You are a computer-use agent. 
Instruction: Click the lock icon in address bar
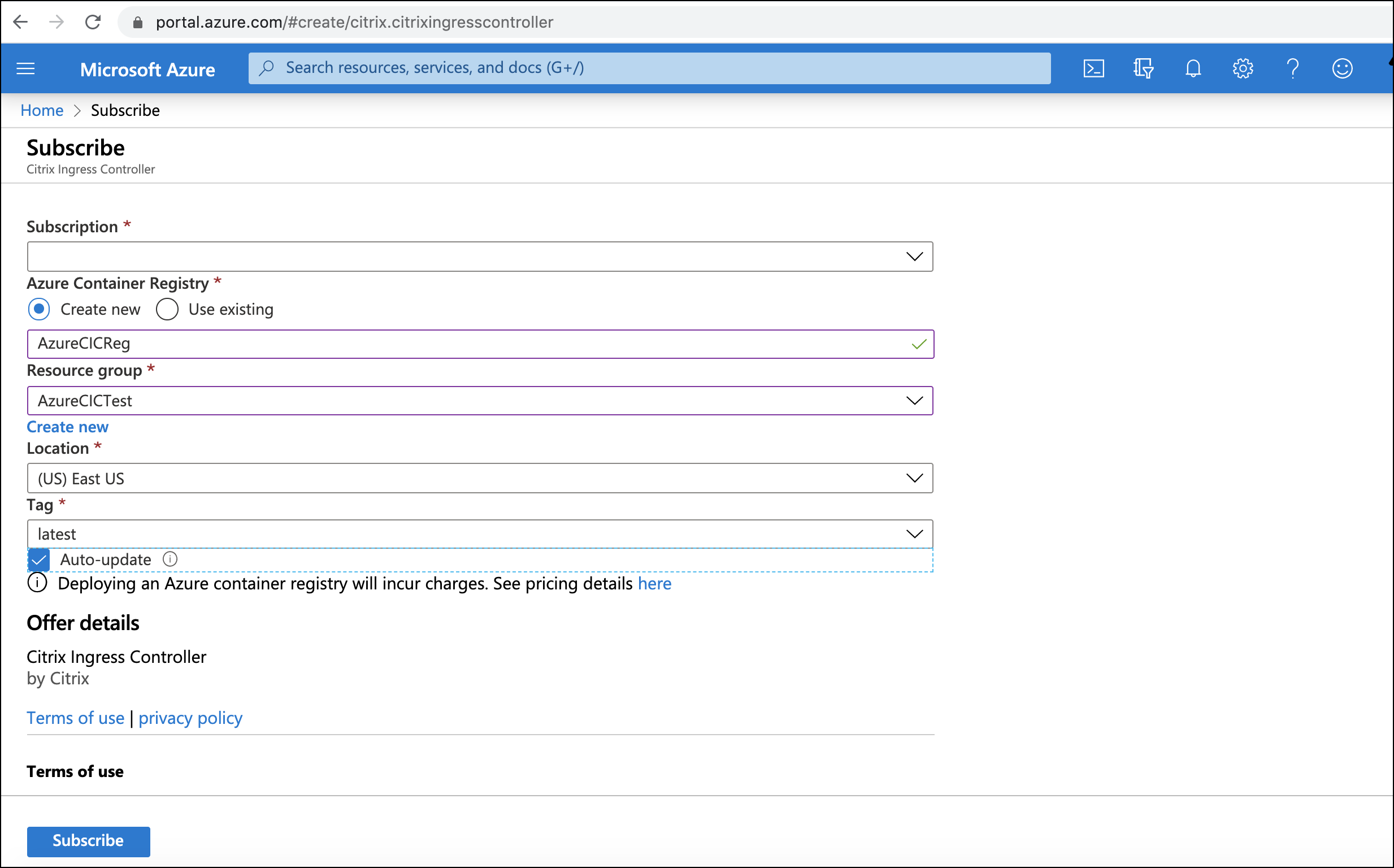point(138,23)
